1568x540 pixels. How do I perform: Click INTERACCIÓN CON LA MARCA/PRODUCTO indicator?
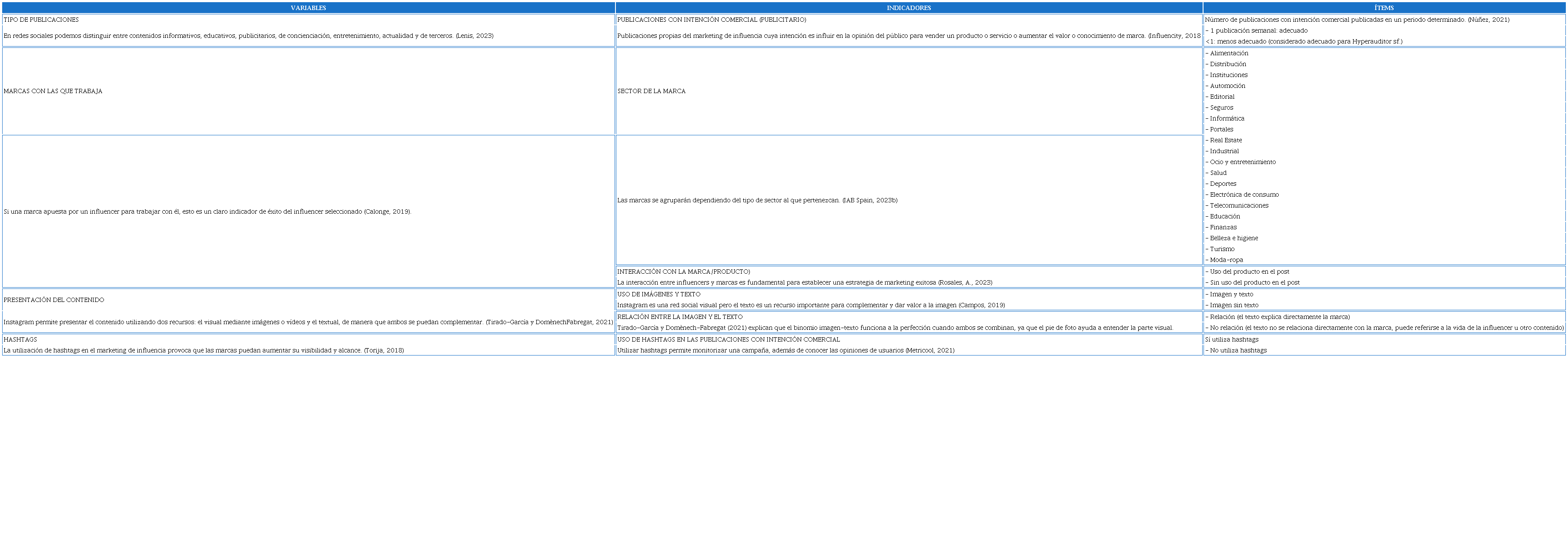click(x=684, y=272)
